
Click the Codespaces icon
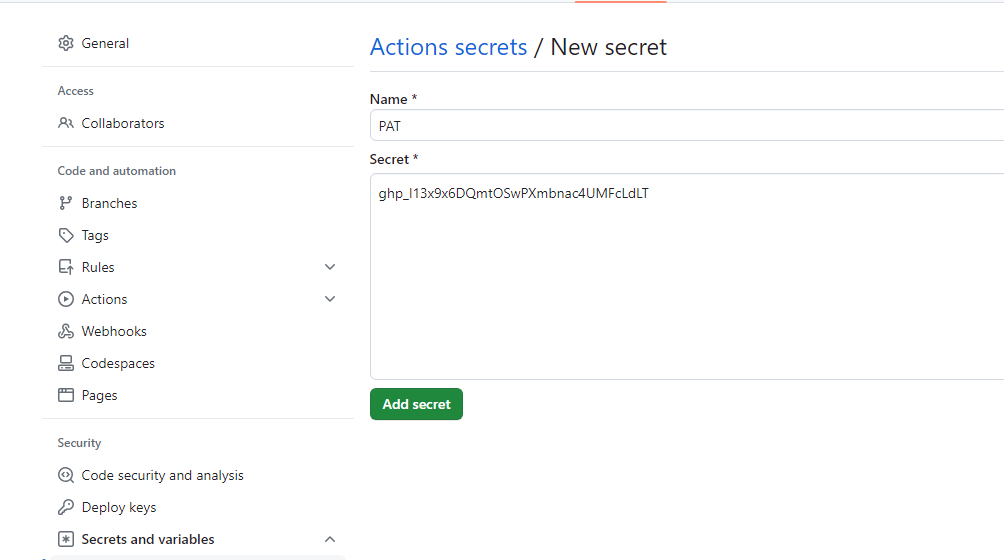pos(66,363)
